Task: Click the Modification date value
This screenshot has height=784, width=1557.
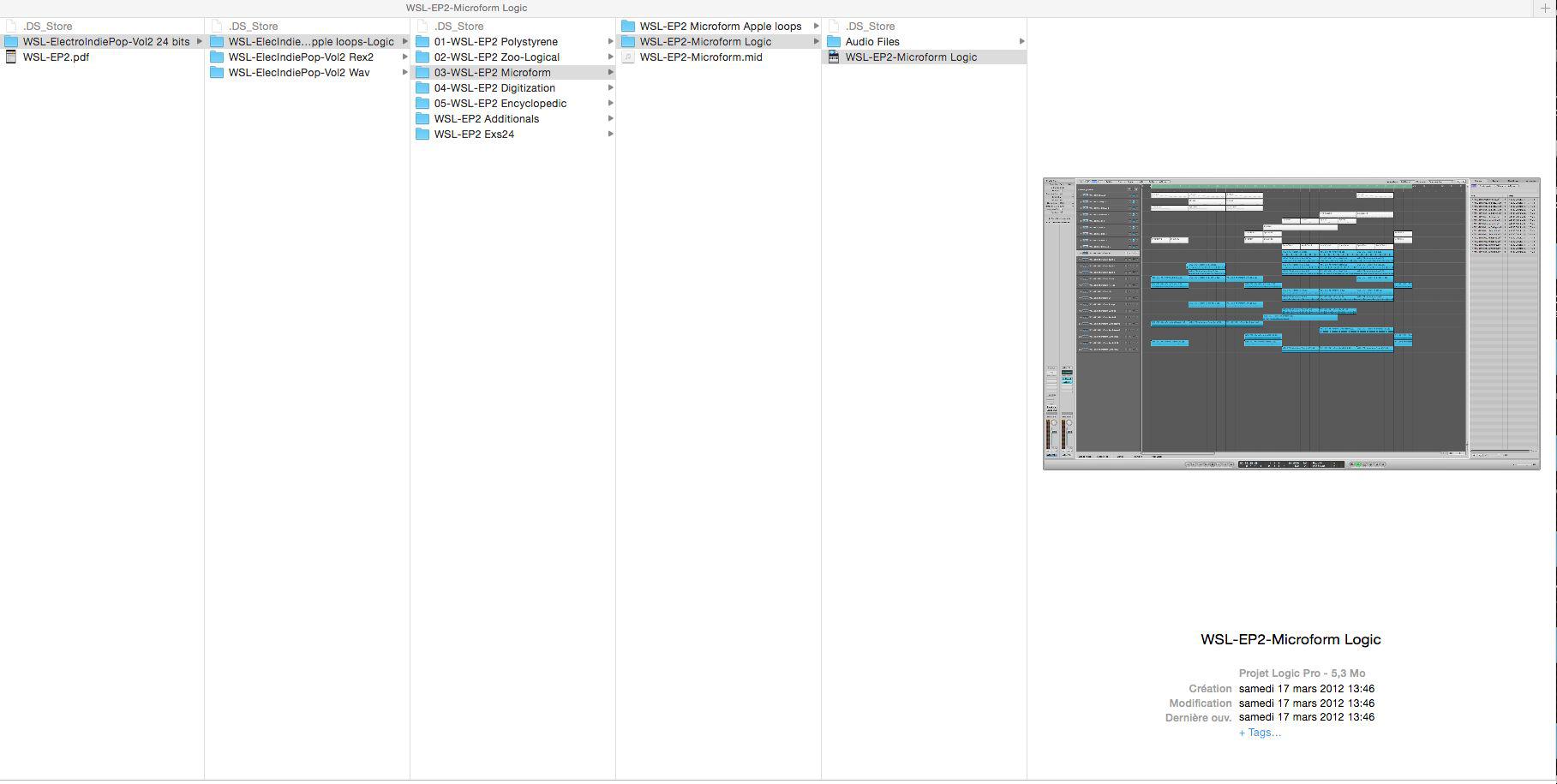Action: tap(1306, 703)
